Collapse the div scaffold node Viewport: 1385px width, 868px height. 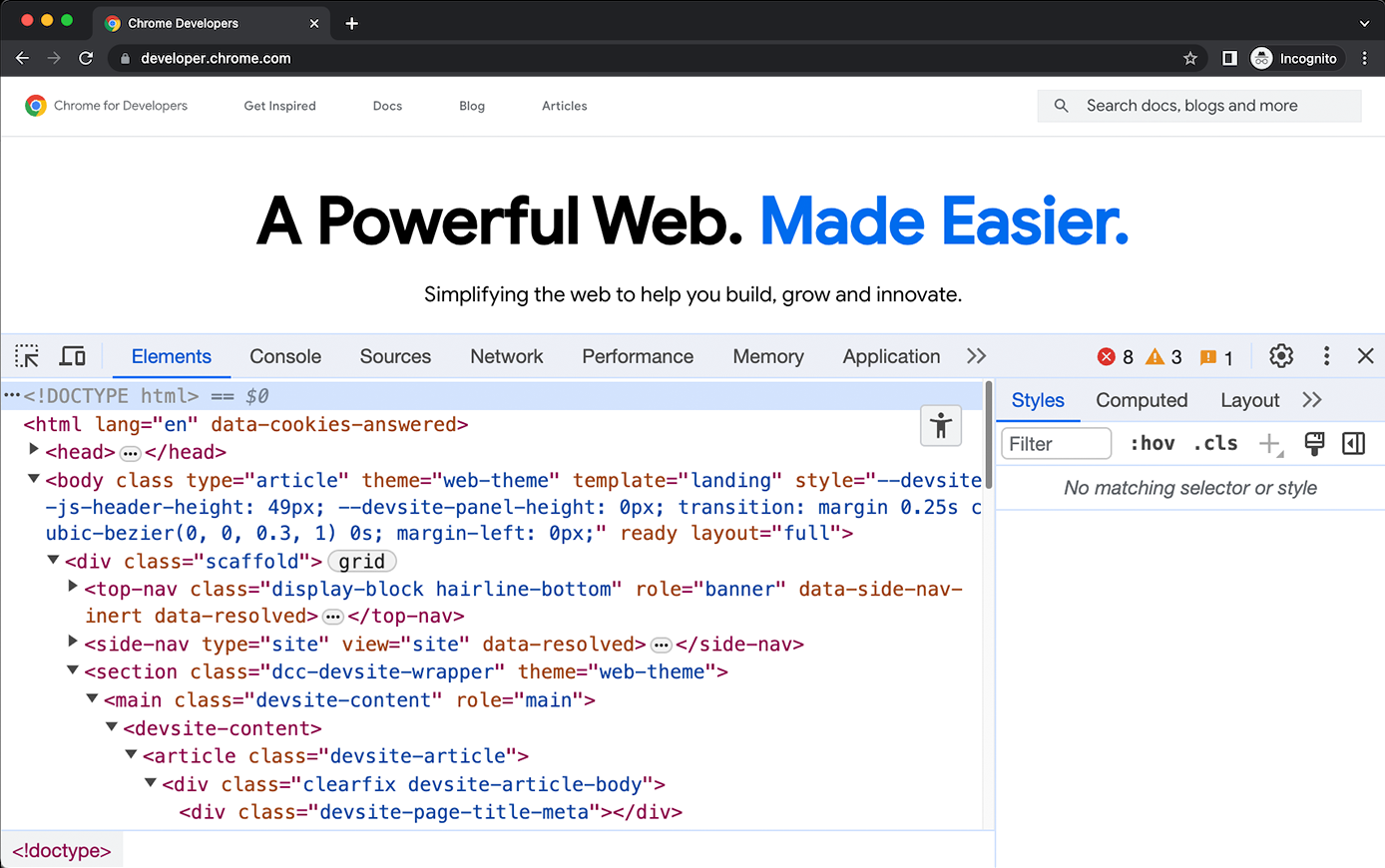coord(54,560)
